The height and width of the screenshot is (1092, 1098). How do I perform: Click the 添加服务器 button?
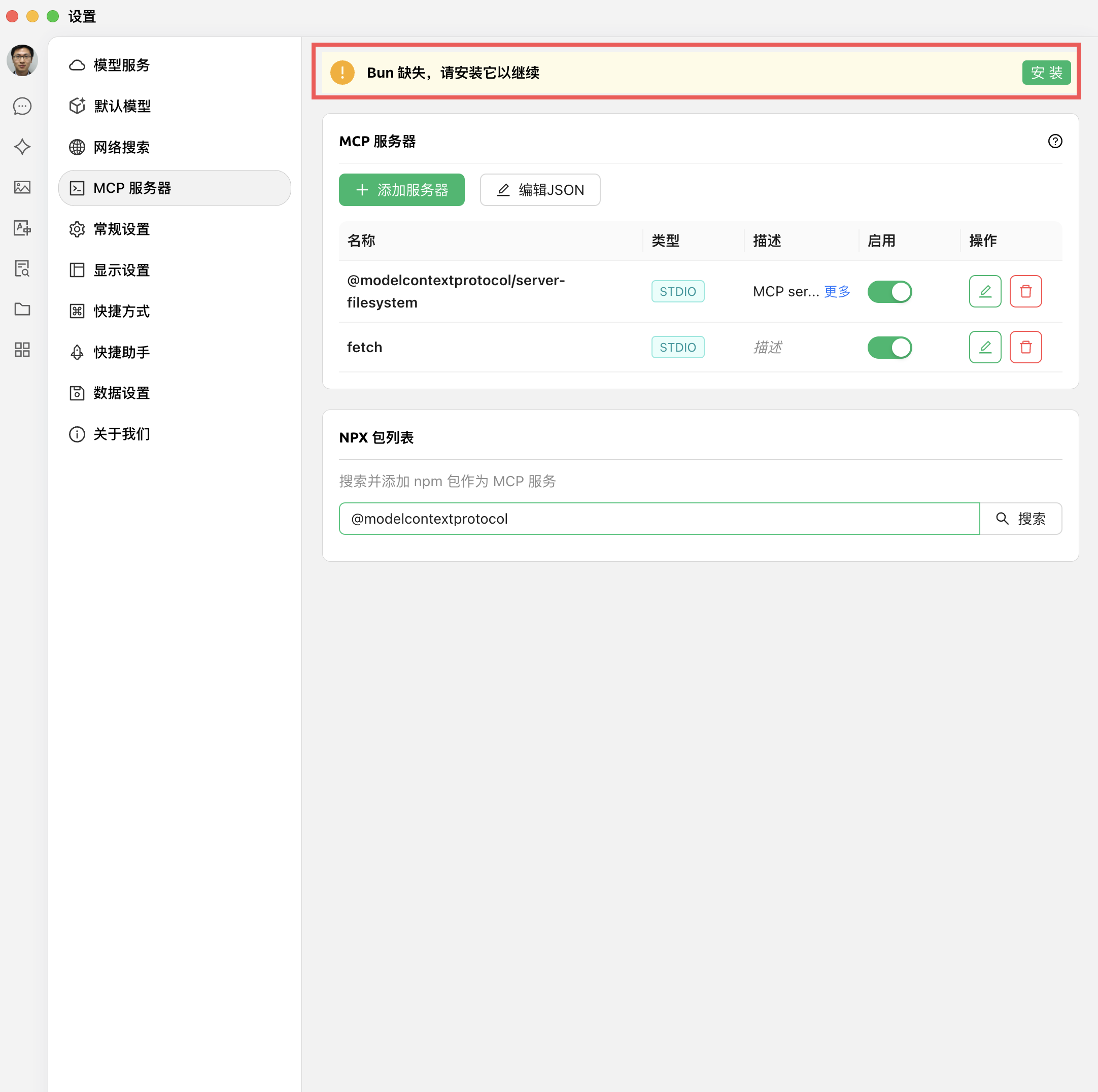[401, 190]
